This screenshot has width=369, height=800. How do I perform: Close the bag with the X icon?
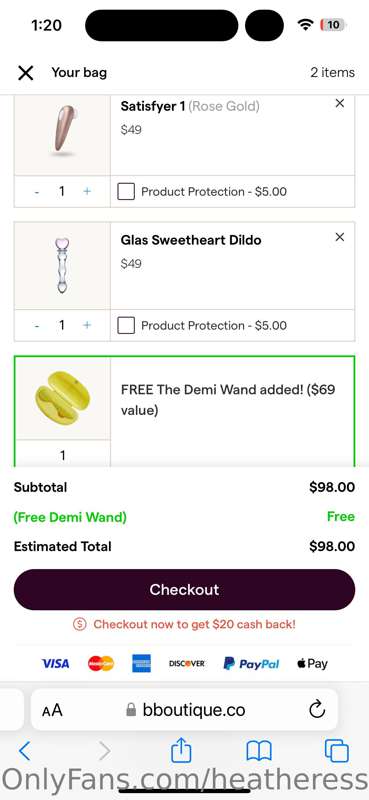pyautogui.click(x=26, y=73)
